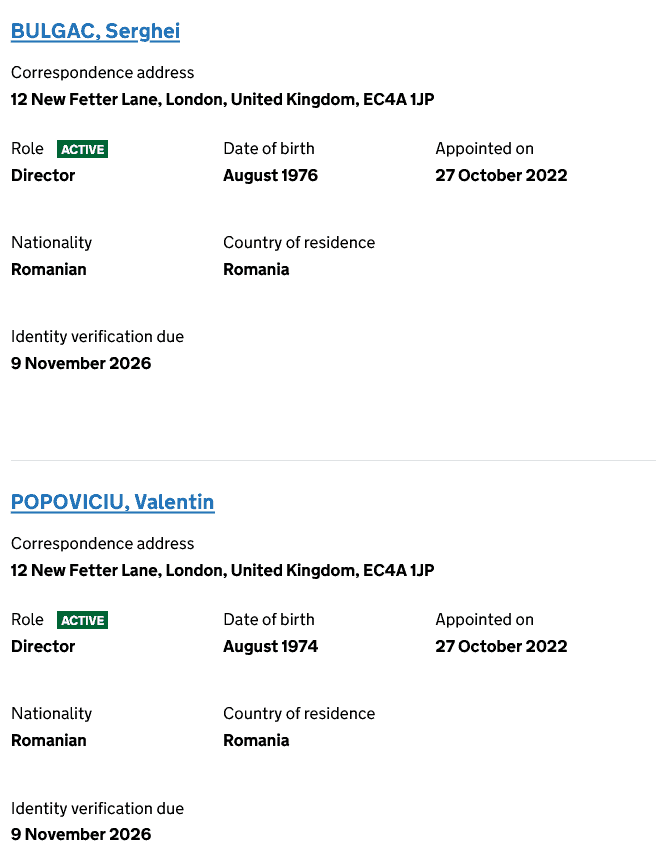Click Popoviciu's Country of residence Romania
Viewport: 656px width, 864px height.
pyautogui.click(x=256, y=740)
